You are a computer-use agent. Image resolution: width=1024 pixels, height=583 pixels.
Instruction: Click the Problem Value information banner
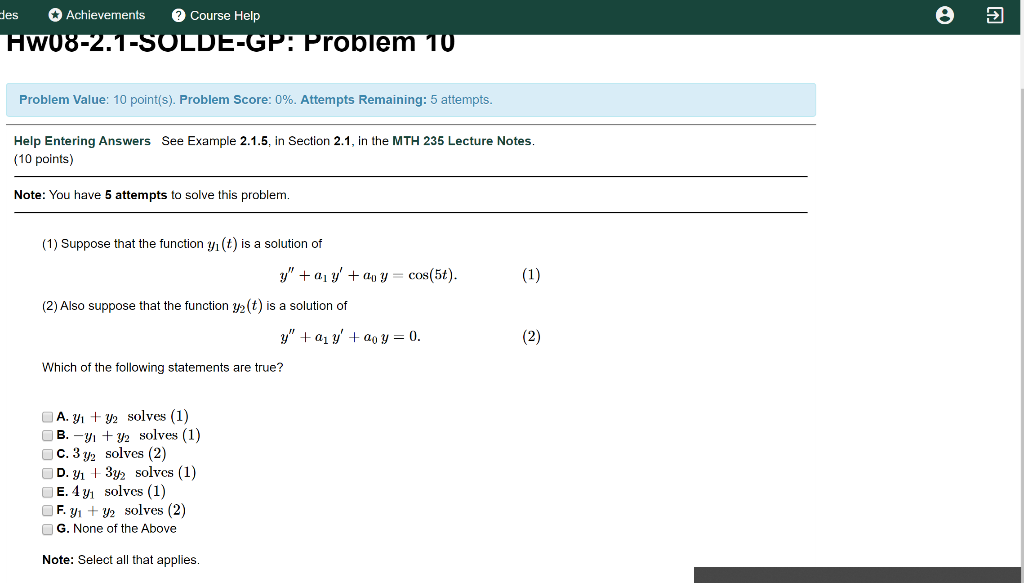click(x=410, y=99)
